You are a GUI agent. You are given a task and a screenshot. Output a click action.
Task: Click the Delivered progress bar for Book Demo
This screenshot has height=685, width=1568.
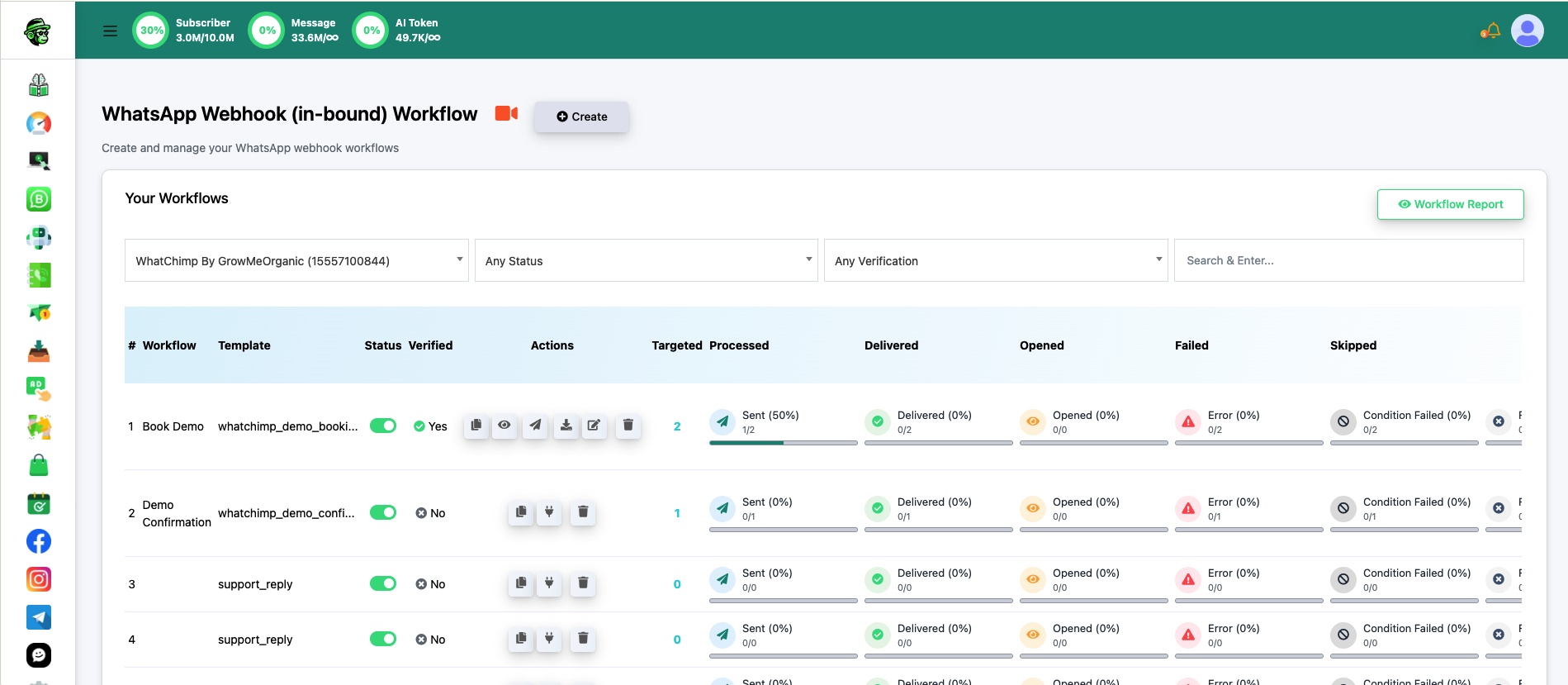click(938, 443)
